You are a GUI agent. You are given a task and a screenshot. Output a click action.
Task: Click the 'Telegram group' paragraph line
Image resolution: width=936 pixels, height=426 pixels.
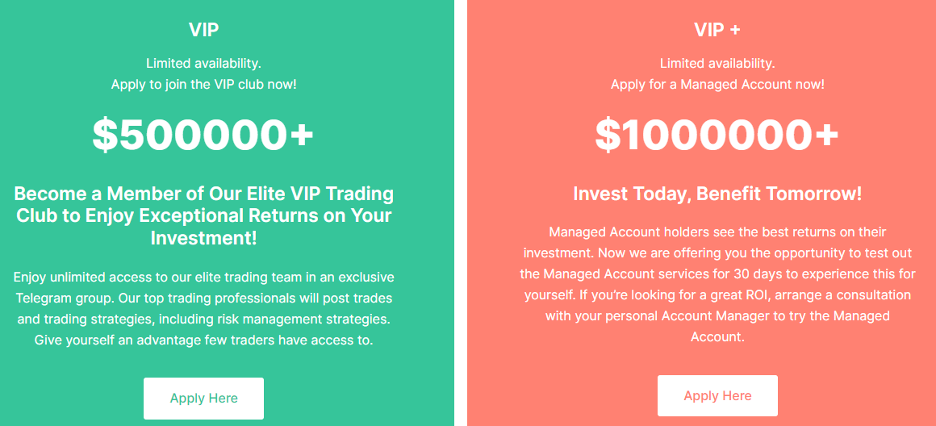204,298
